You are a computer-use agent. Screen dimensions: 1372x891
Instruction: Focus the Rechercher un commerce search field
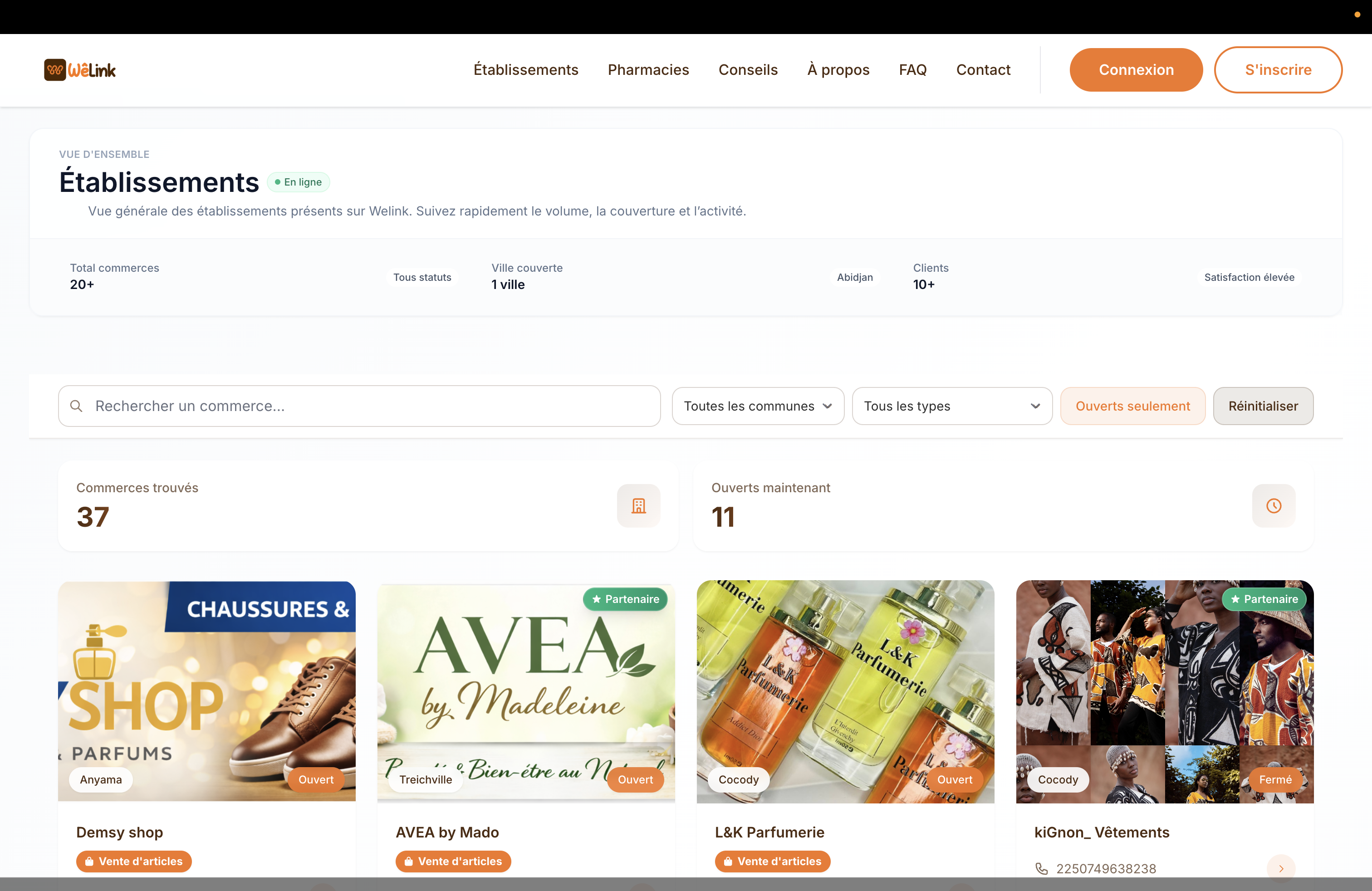[359, 406]
